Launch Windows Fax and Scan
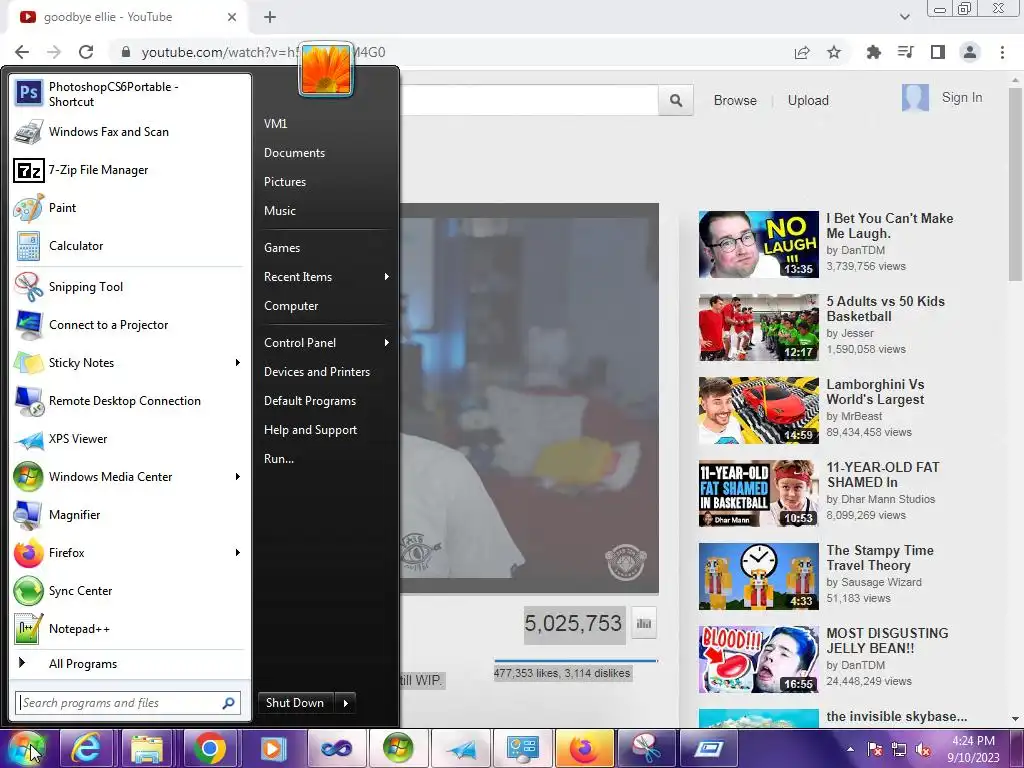Viewport: 1024px width, 768px height. 129,132
